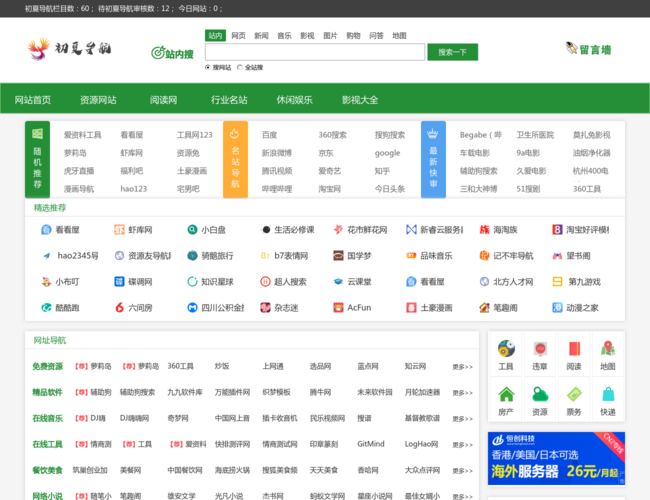Open the 行业名站 nav menu item
Screen dimensions: 650x500
coord(229,100)
